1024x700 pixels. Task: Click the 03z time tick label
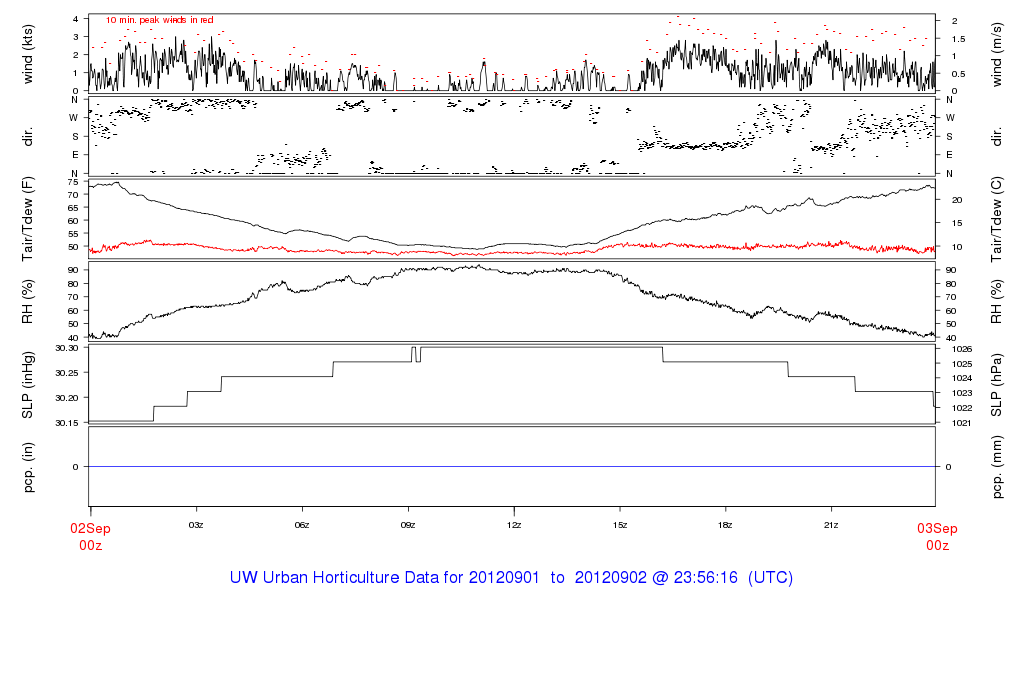click(196, 524)
